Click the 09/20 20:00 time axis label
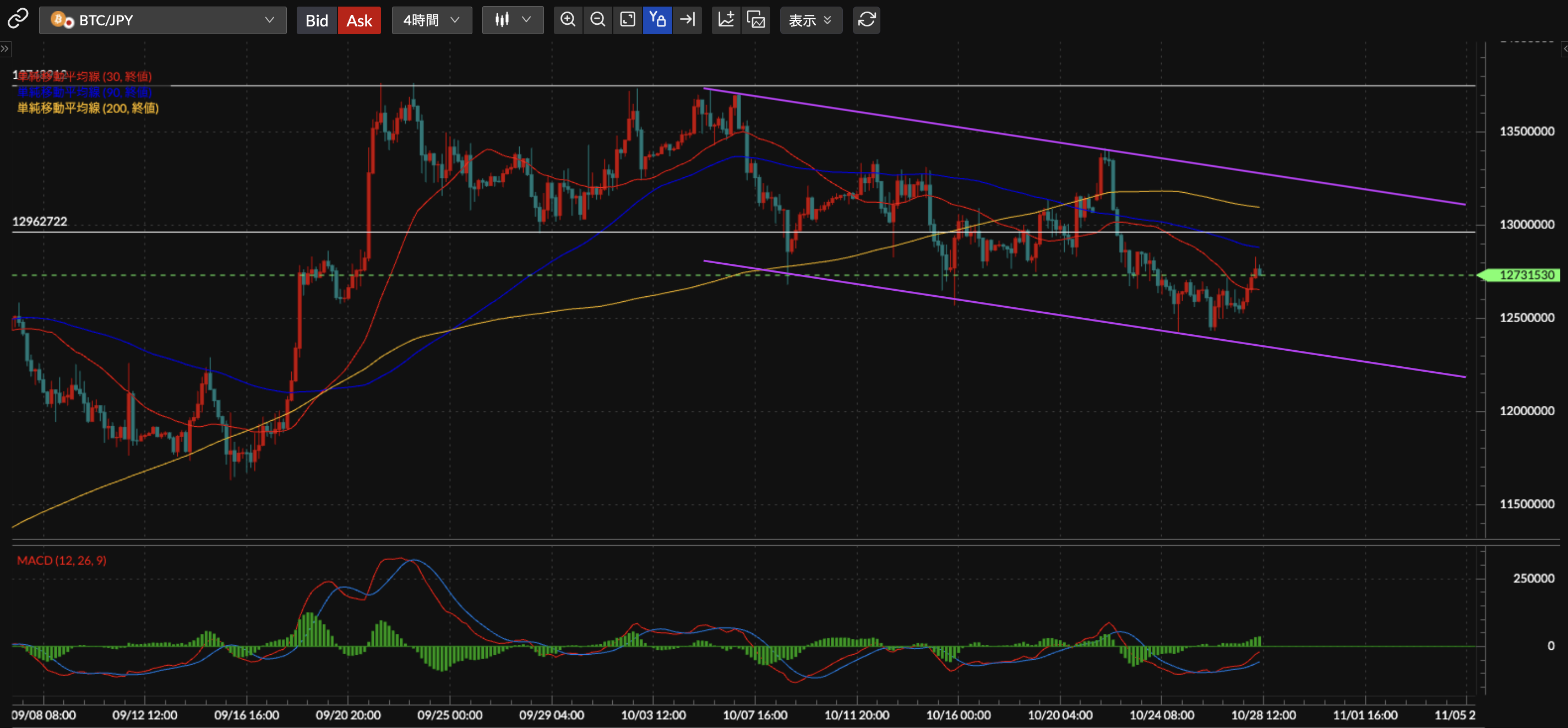Viewport: 1568px width, 728px height. pos(348,715)
